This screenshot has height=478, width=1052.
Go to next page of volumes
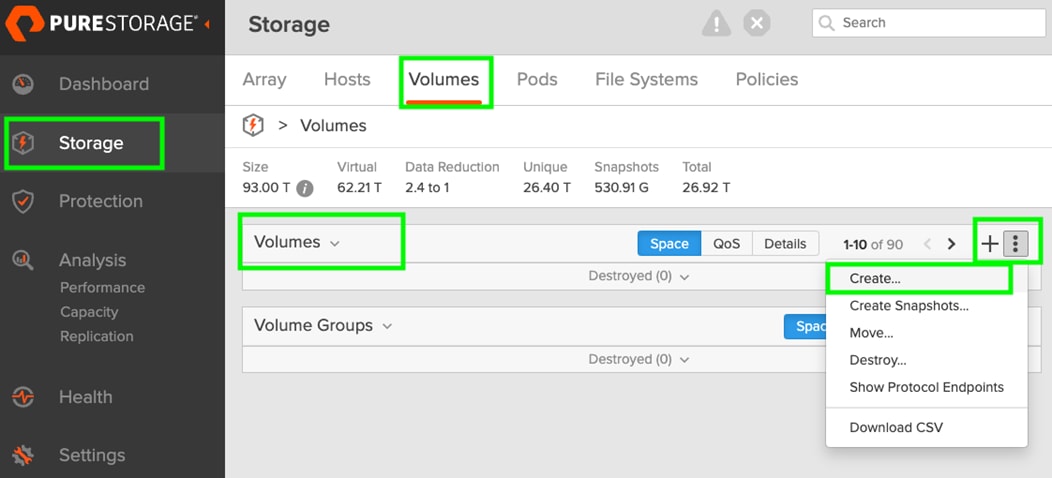951,243
